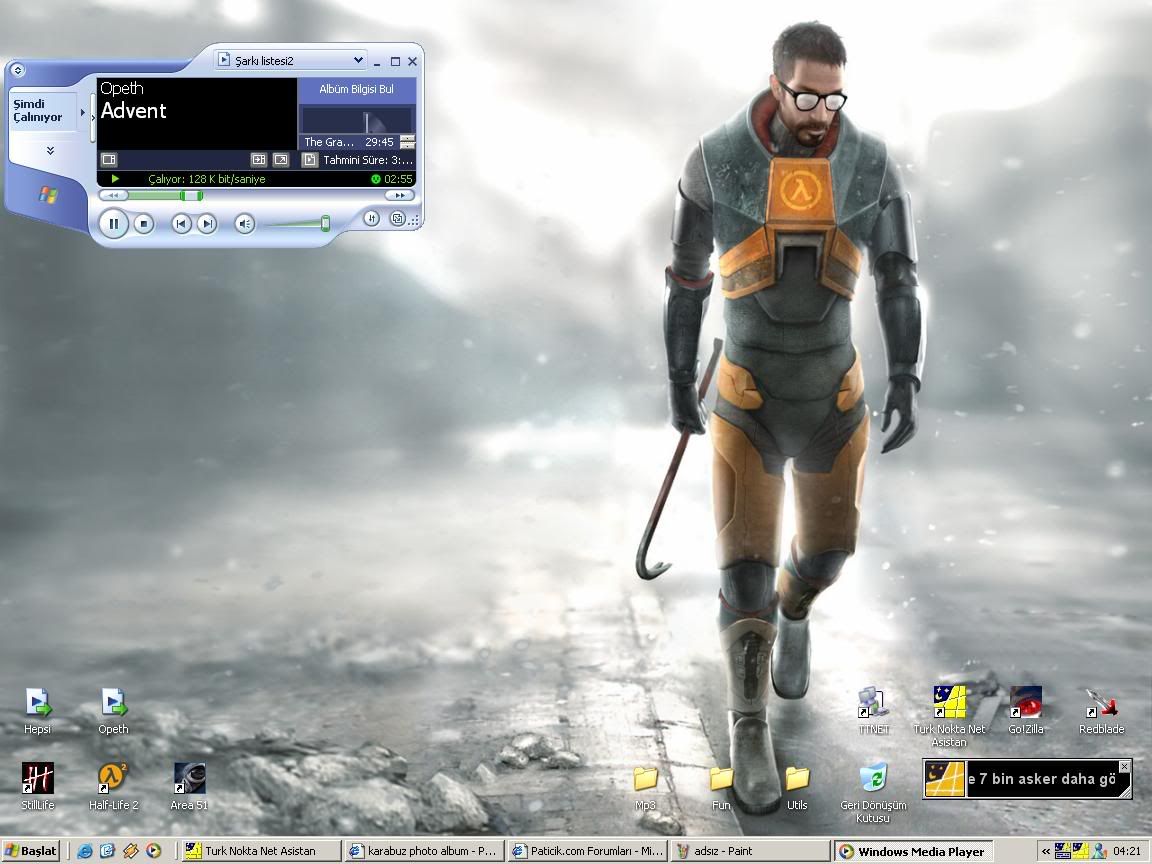Screen dimensions: 1152x864
Task: Toggle the media player menu bar button
Action: tap(18, 70)
